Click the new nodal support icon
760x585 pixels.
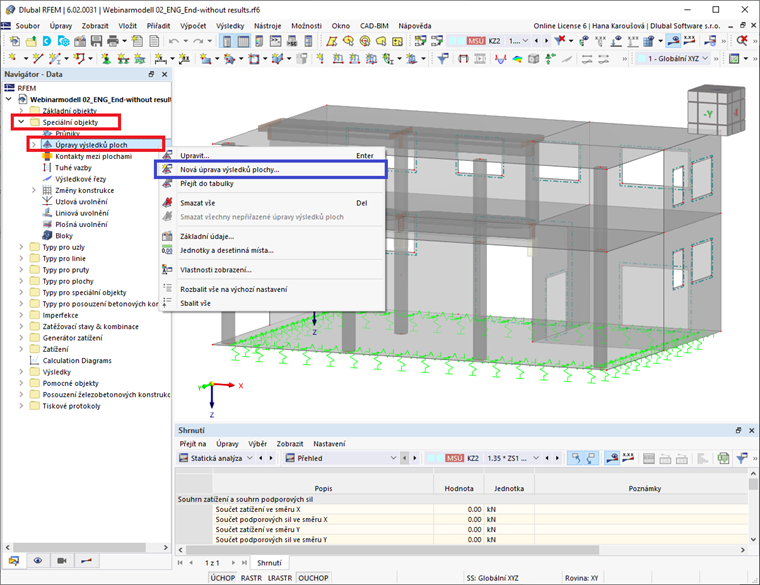(106, 59)
